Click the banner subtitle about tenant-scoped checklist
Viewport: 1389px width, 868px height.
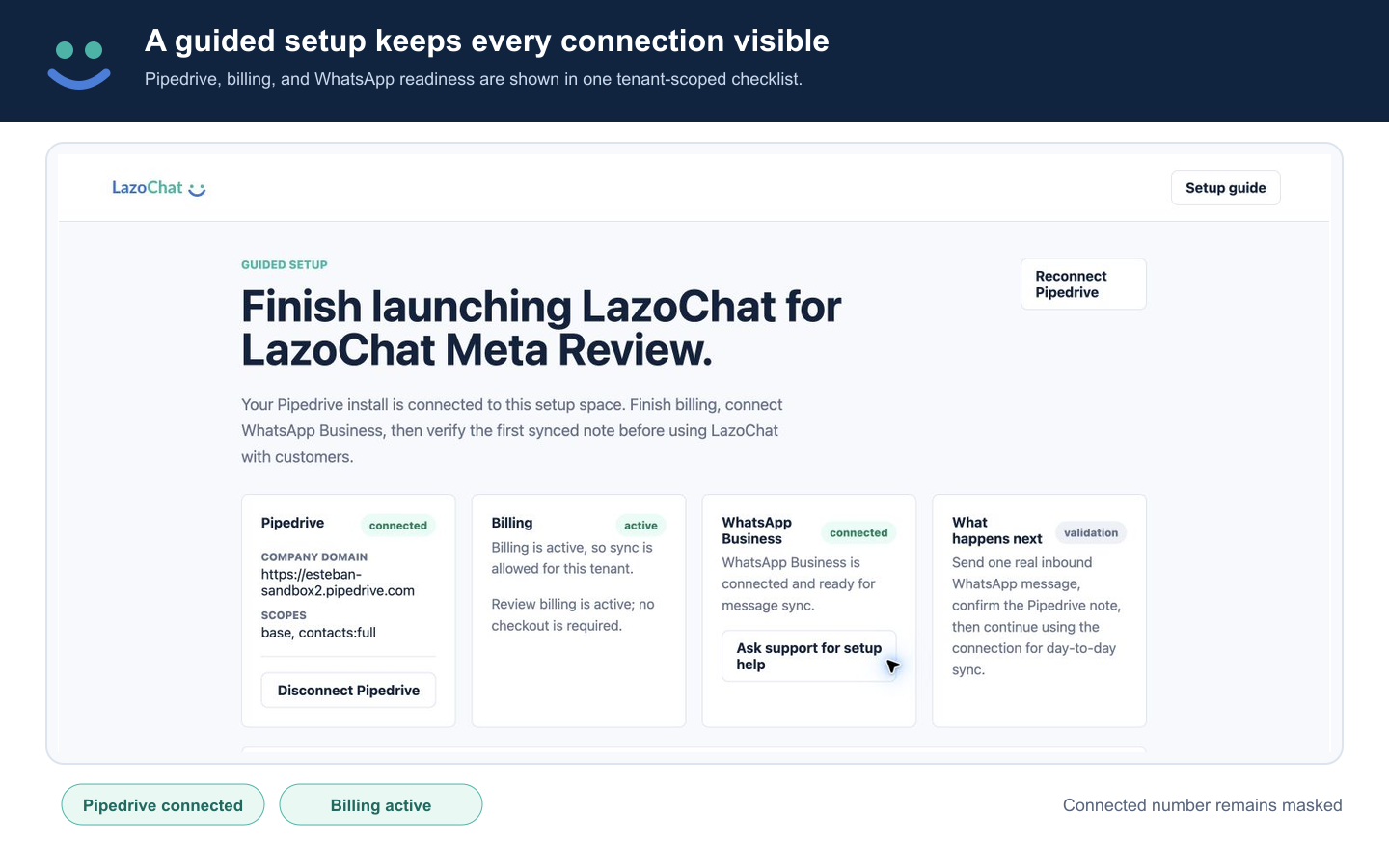[474, 79]
